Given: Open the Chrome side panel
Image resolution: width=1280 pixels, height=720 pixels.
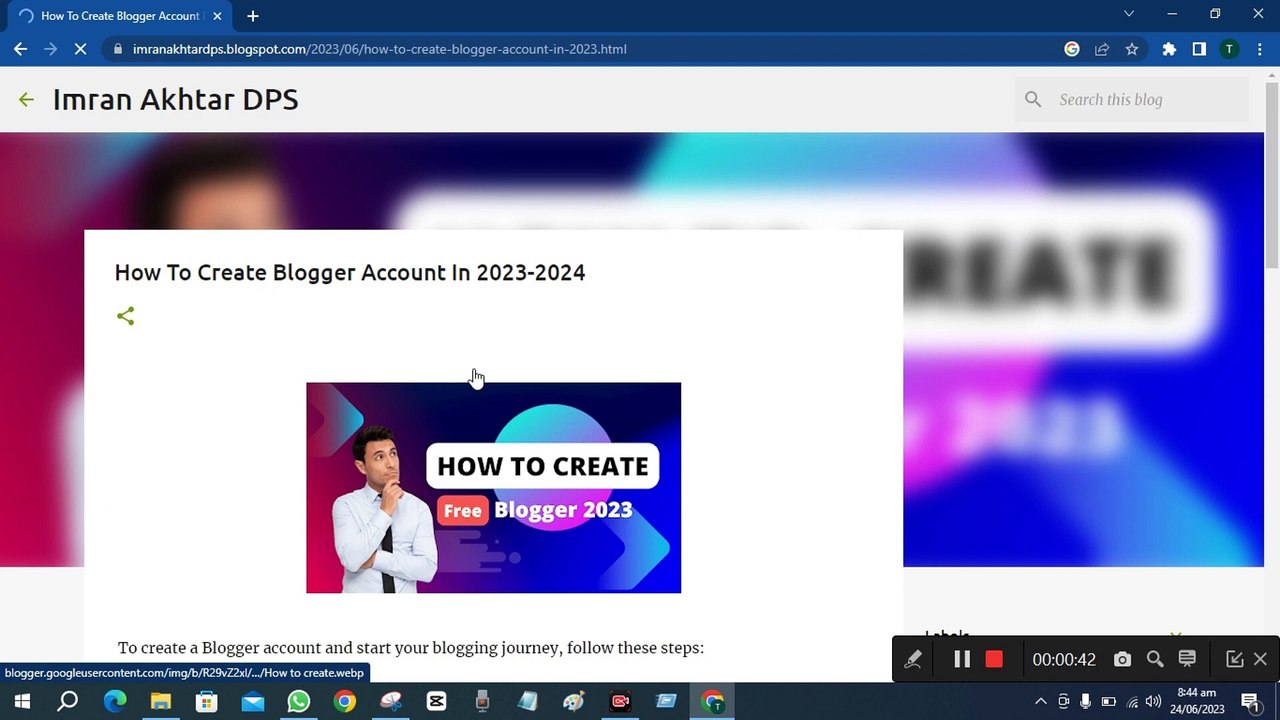Looking at the screenshot, I should [1199, 49].
